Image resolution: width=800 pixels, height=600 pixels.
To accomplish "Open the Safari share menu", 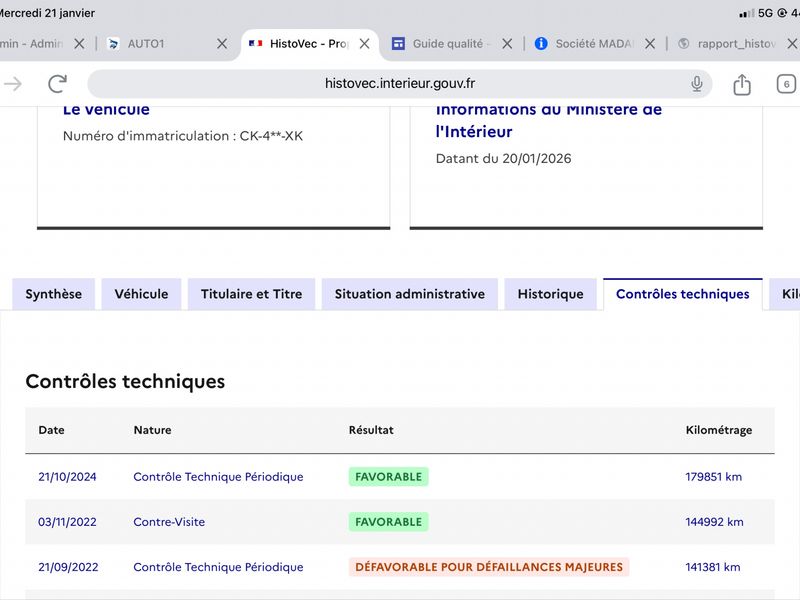I will point(742,85).
